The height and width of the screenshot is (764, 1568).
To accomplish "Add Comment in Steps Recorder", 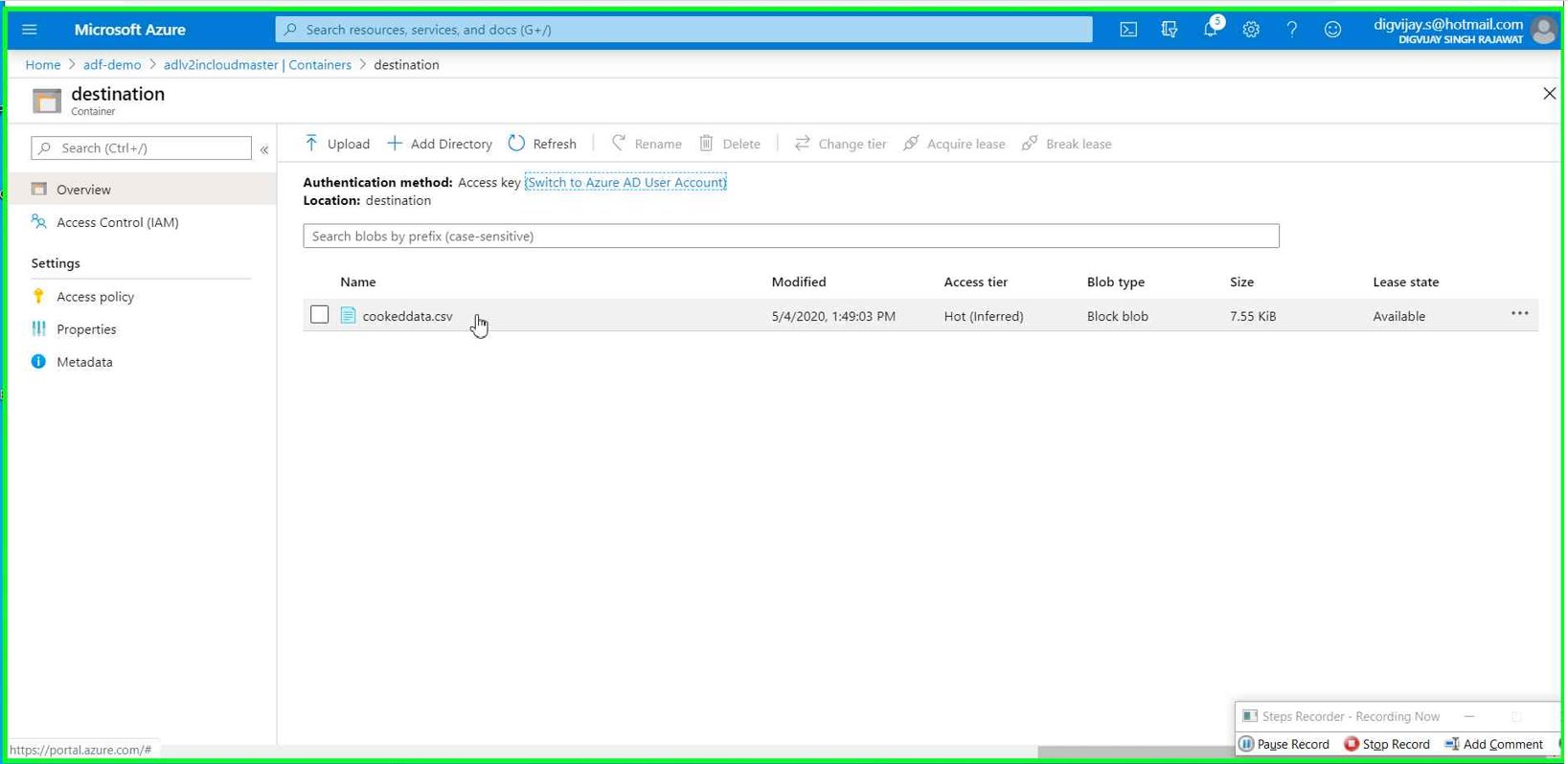I will 1494,744.
